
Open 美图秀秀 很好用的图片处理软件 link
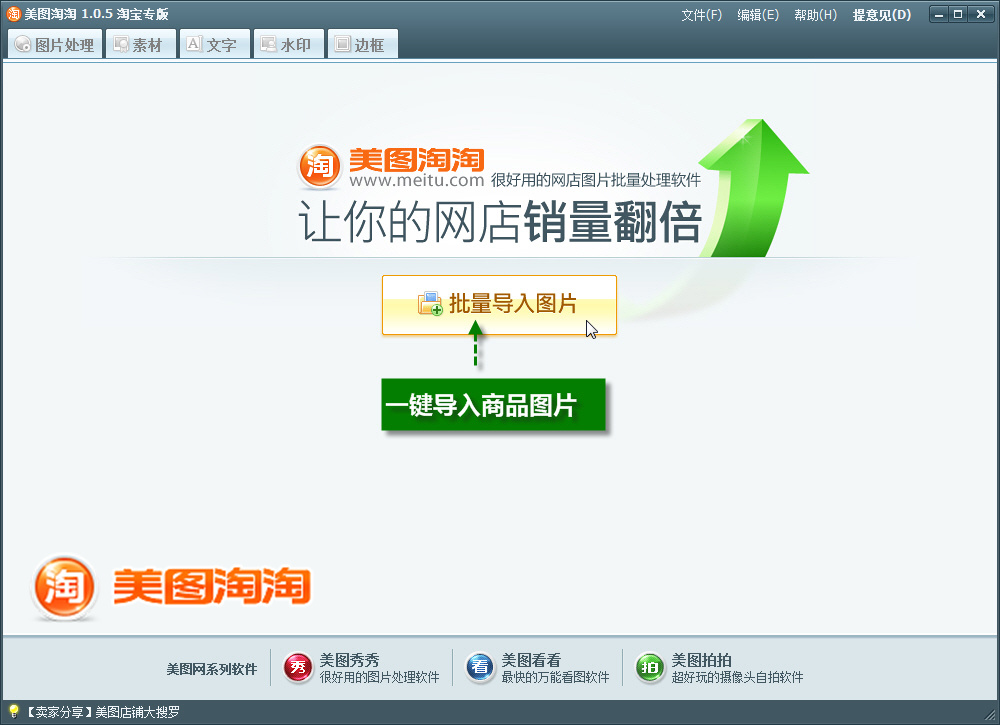[x=379, y=668]
